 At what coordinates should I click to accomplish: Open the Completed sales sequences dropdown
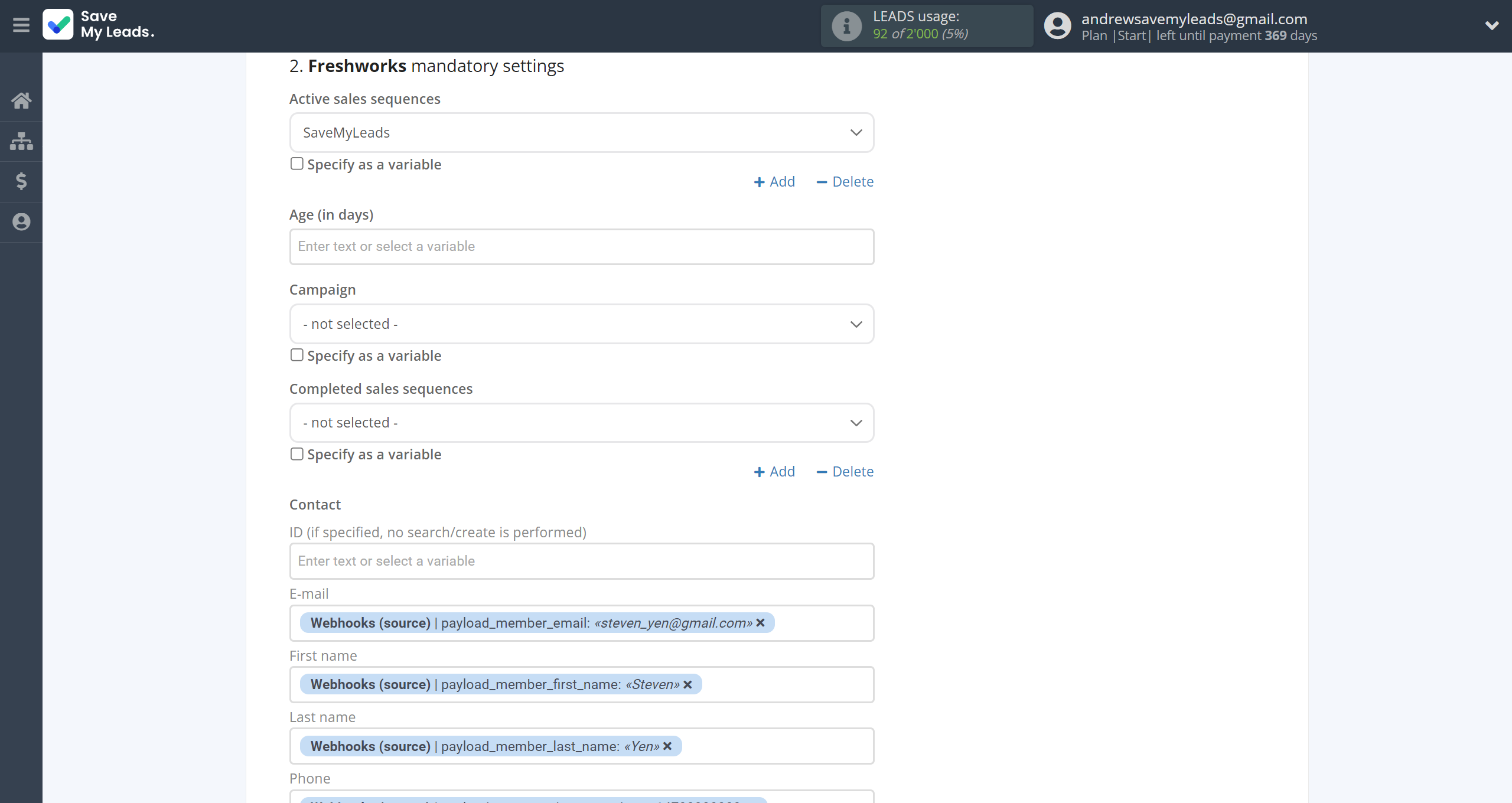pos(582,423)
